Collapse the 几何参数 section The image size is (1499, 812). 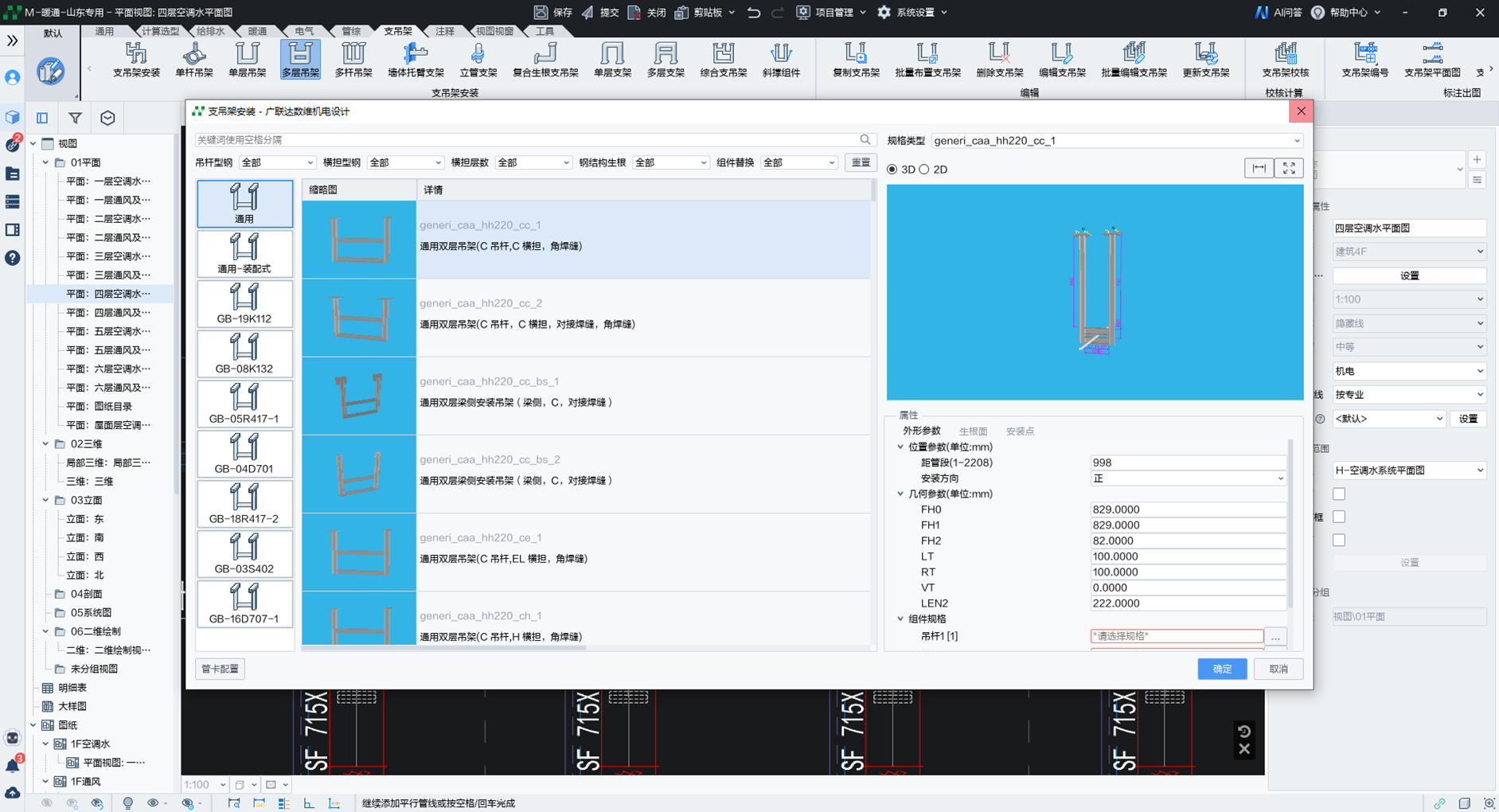(x=900, y=494)
